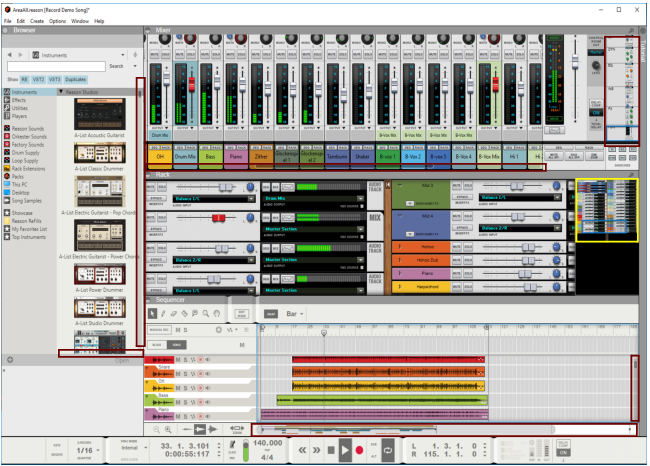This screenshot has height=466, width=650.
Task: Click the Effects icon in Browser
Action: 7,100
